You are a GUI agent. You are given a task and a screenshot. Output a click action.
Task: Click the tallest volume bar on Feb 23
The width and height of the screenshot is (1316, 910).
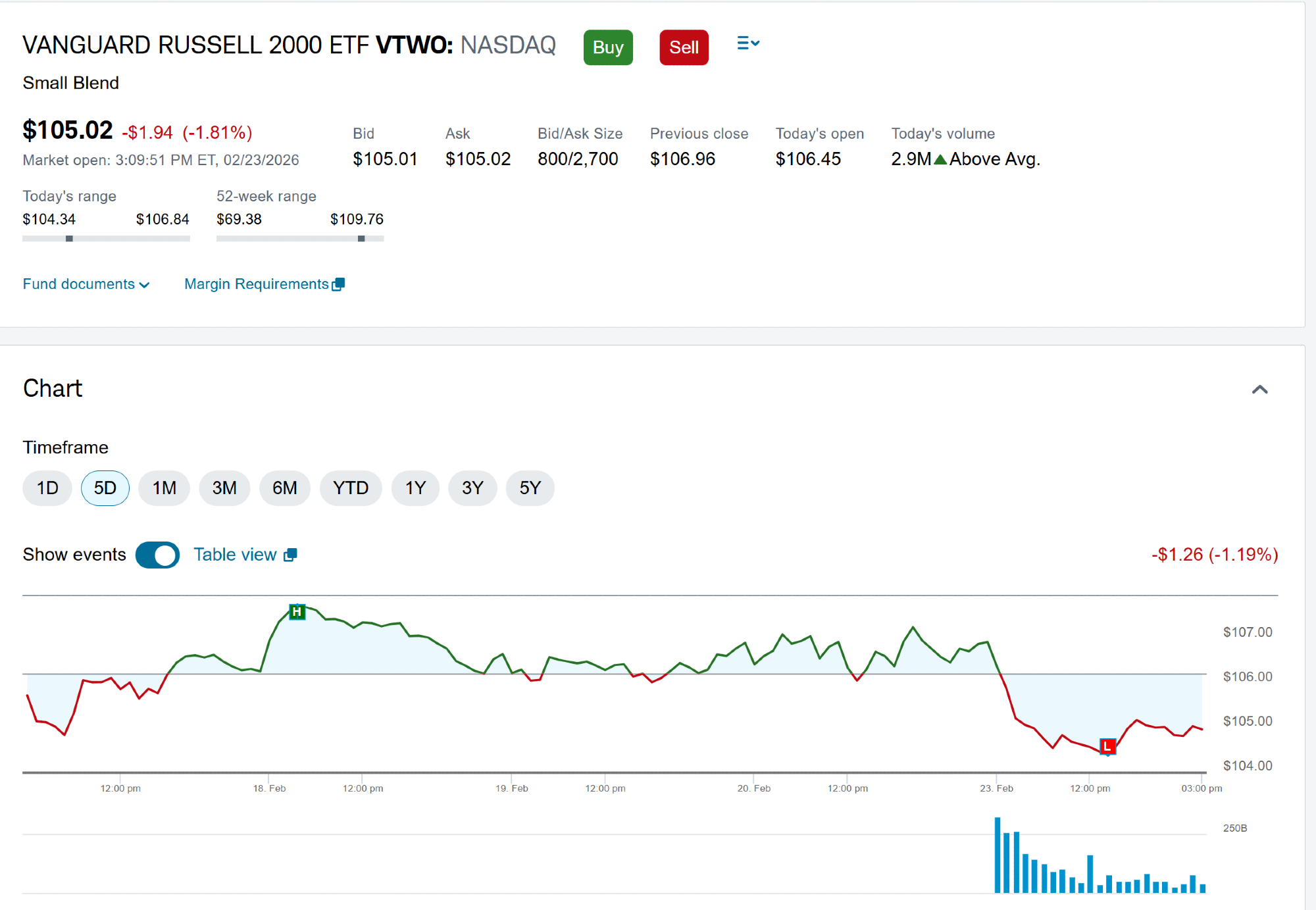coord(998,854)
